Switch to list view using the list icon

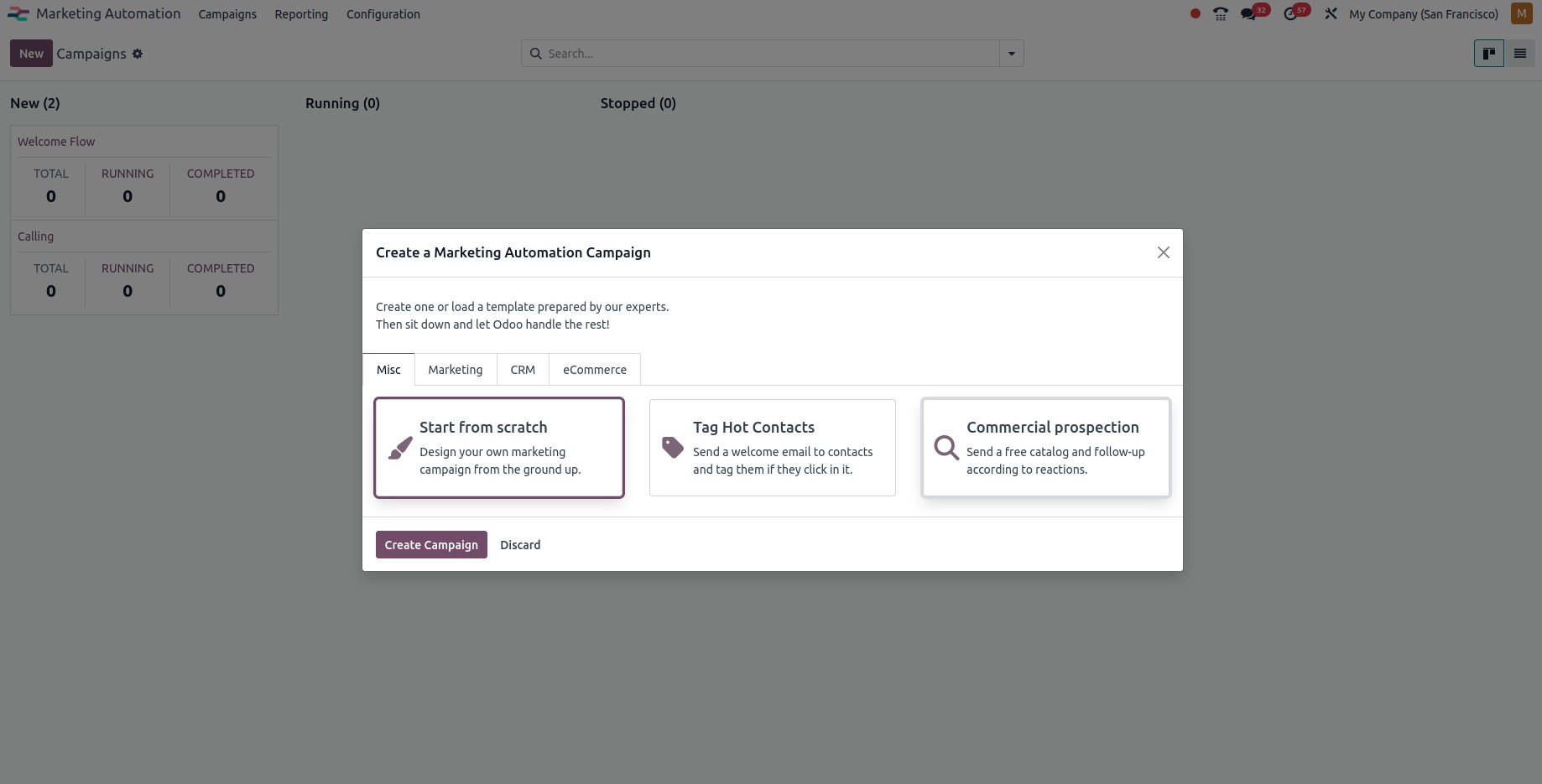[1519, 53]
